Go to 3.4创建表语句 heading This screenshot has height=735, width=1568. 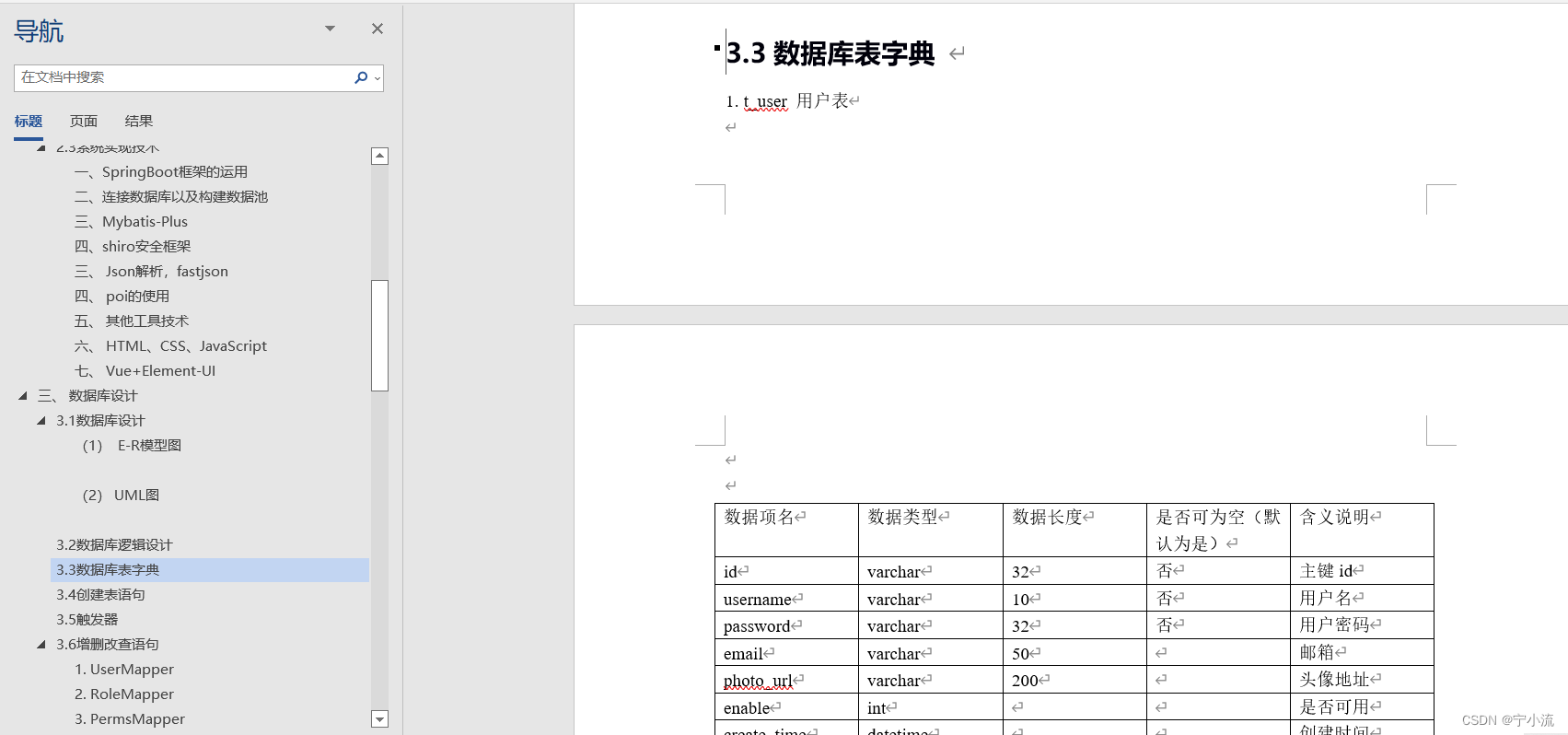100,594
